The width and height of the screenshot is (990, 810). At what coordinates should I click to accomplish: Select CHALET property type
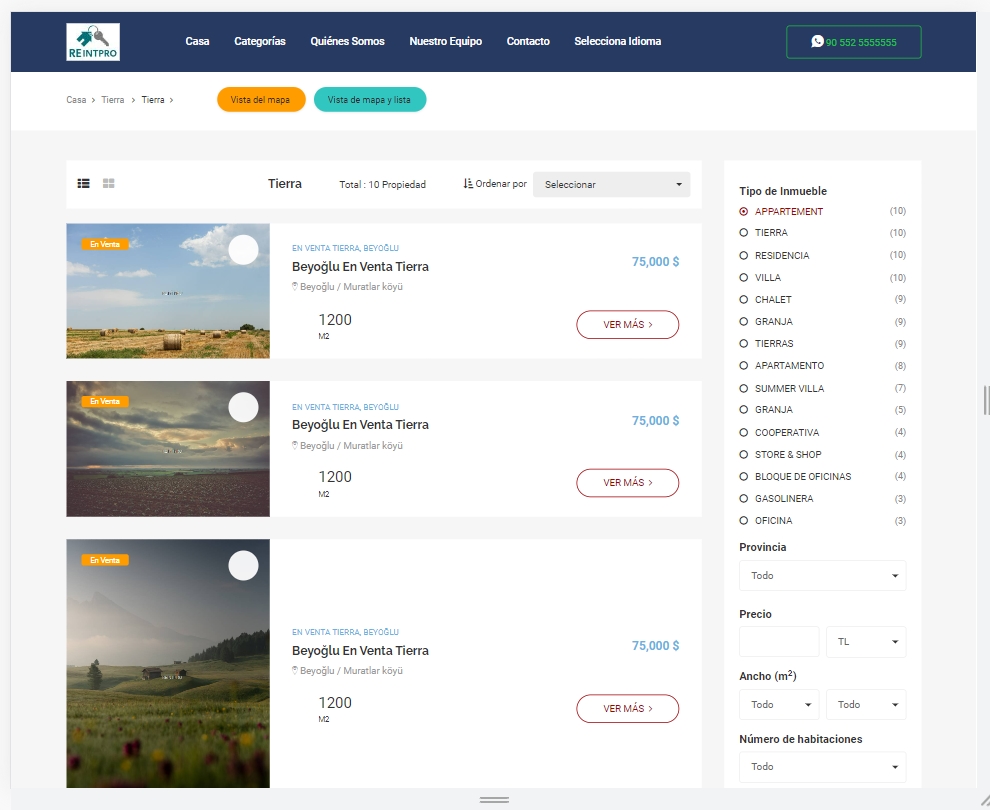click(x=766, y=300)
